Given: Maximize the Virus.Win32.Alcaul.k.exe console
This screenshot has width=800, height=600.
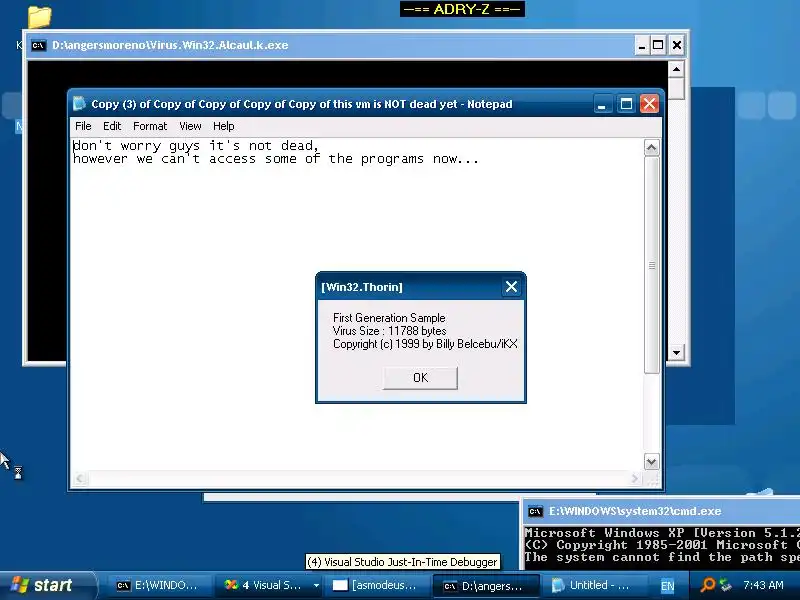Looking at the screenshot, I should 658,45.
